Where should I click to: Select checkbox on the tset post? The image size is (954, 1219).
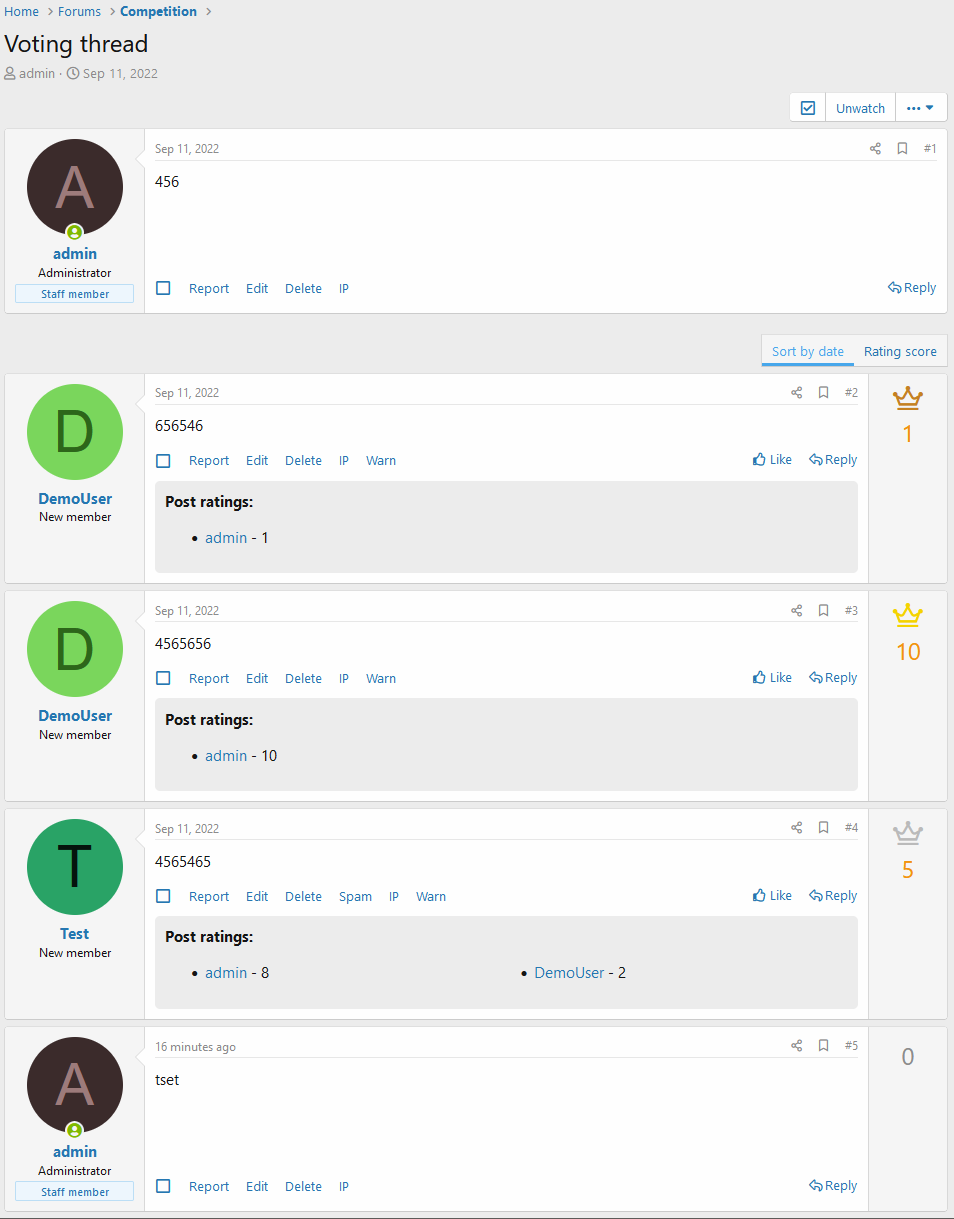click(164, 1186)
